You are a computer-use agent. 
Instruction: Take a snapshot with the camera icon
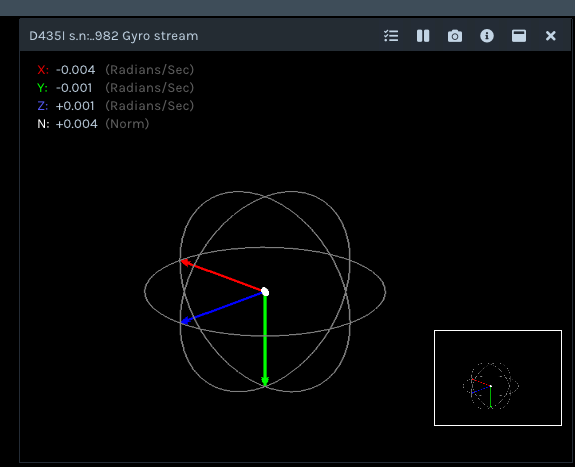click(455, 36)
